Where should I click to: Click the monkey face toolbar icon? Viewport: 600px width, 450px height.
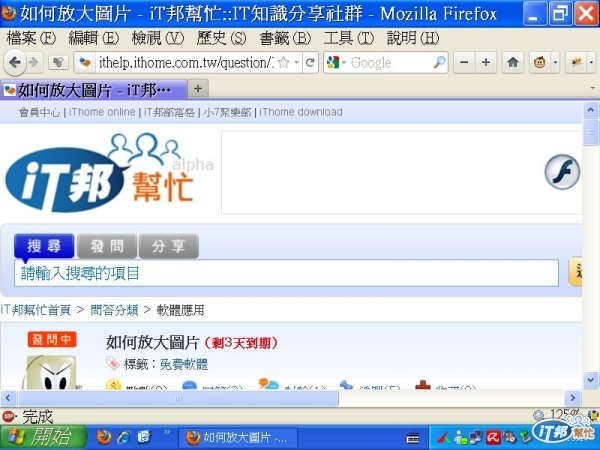pyautogui.click(x=540, y=62)
